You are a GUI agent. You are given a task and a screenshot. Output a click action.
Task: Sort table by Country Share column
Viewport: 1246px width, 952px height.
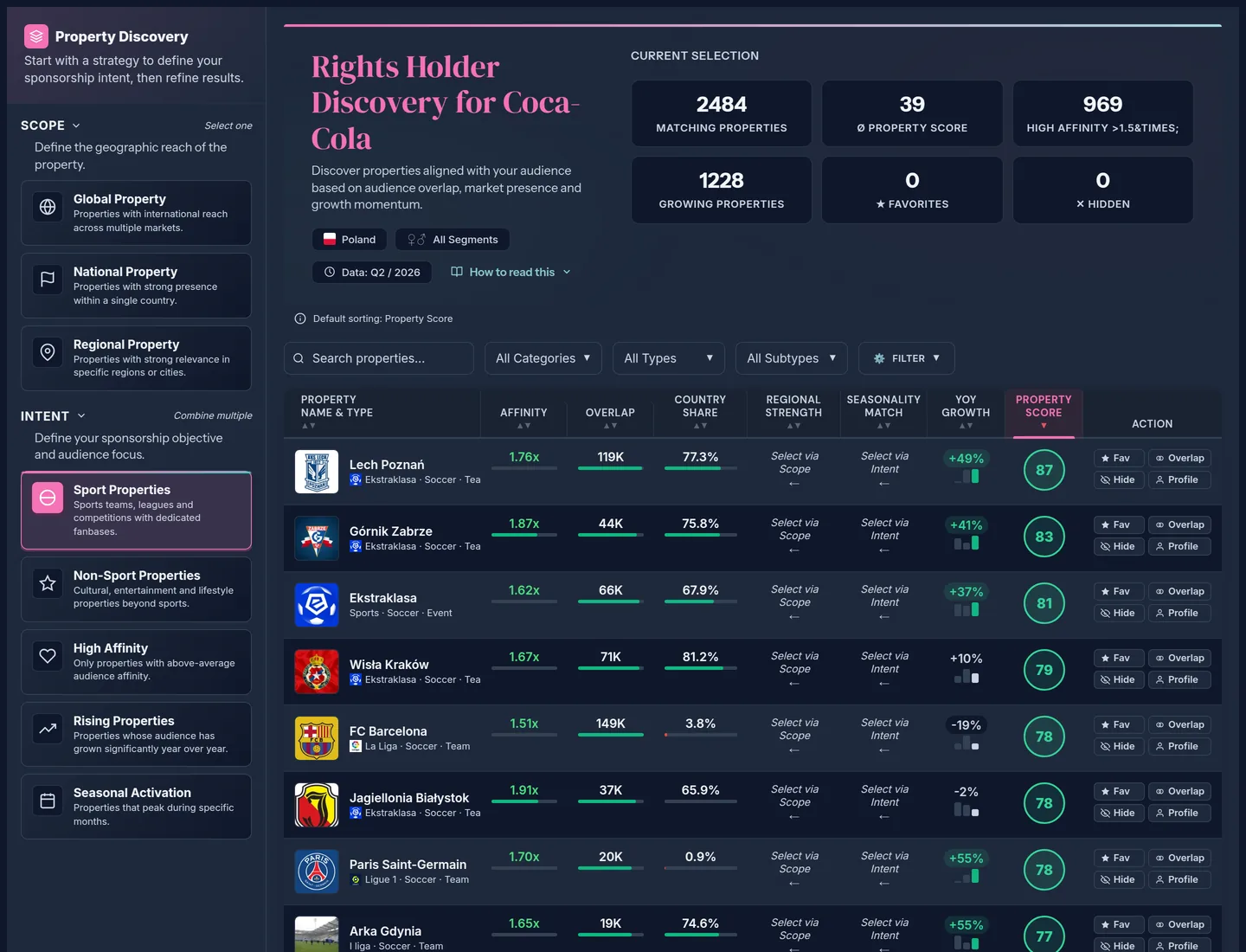[700, 411]
